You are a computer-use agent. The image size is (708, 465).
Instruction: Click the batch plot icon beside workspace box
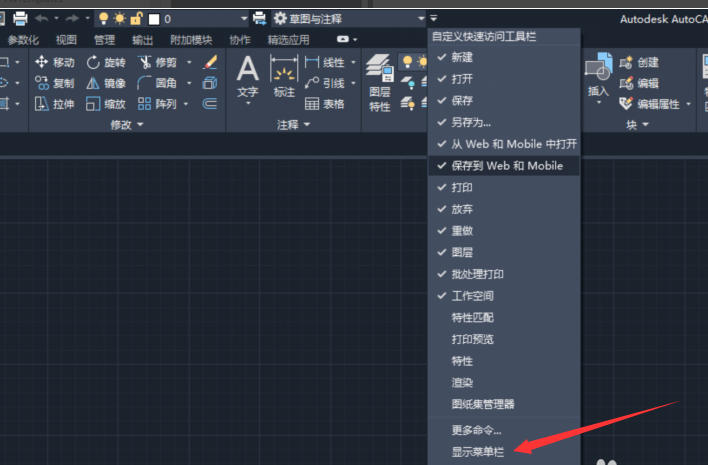click(x=259, y=19)
